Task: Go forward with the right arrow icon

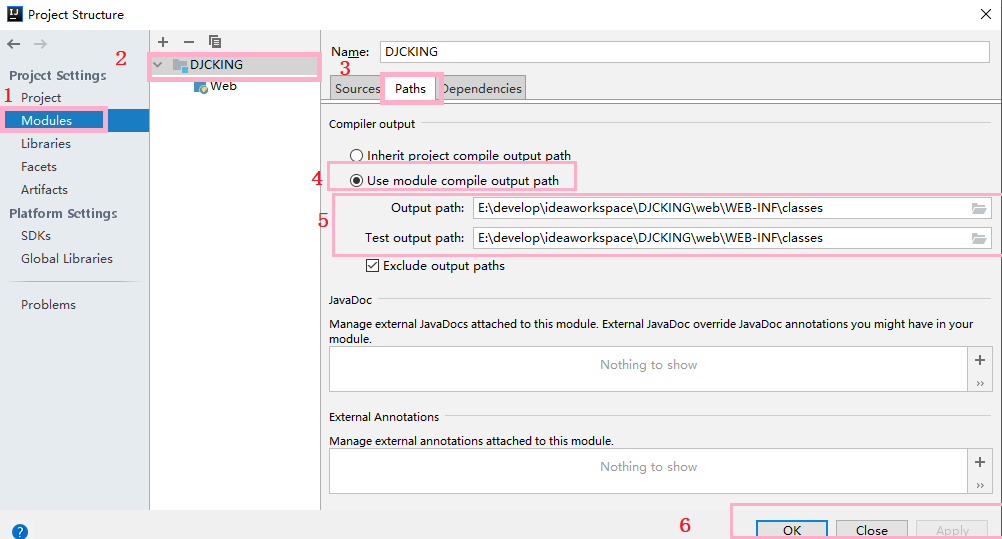Action: click(40, 44)
